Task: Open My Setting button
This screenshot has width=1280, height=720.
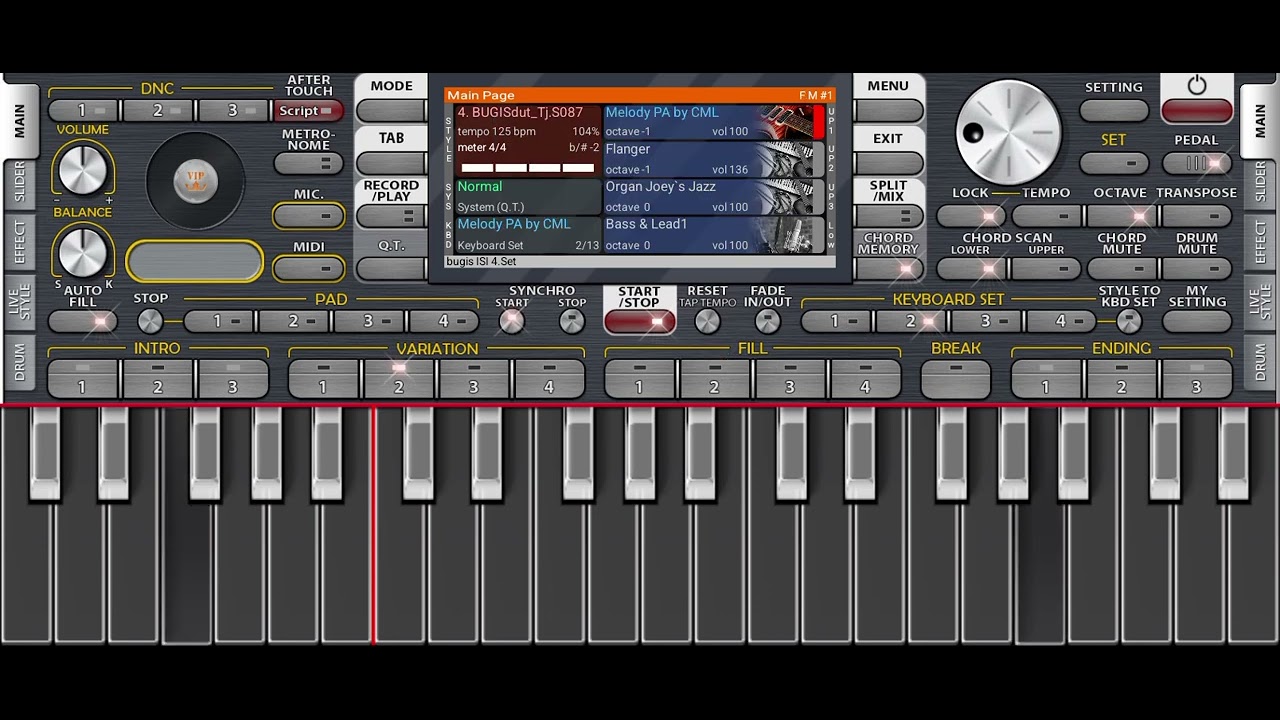Action: (x=1197, y=322)
